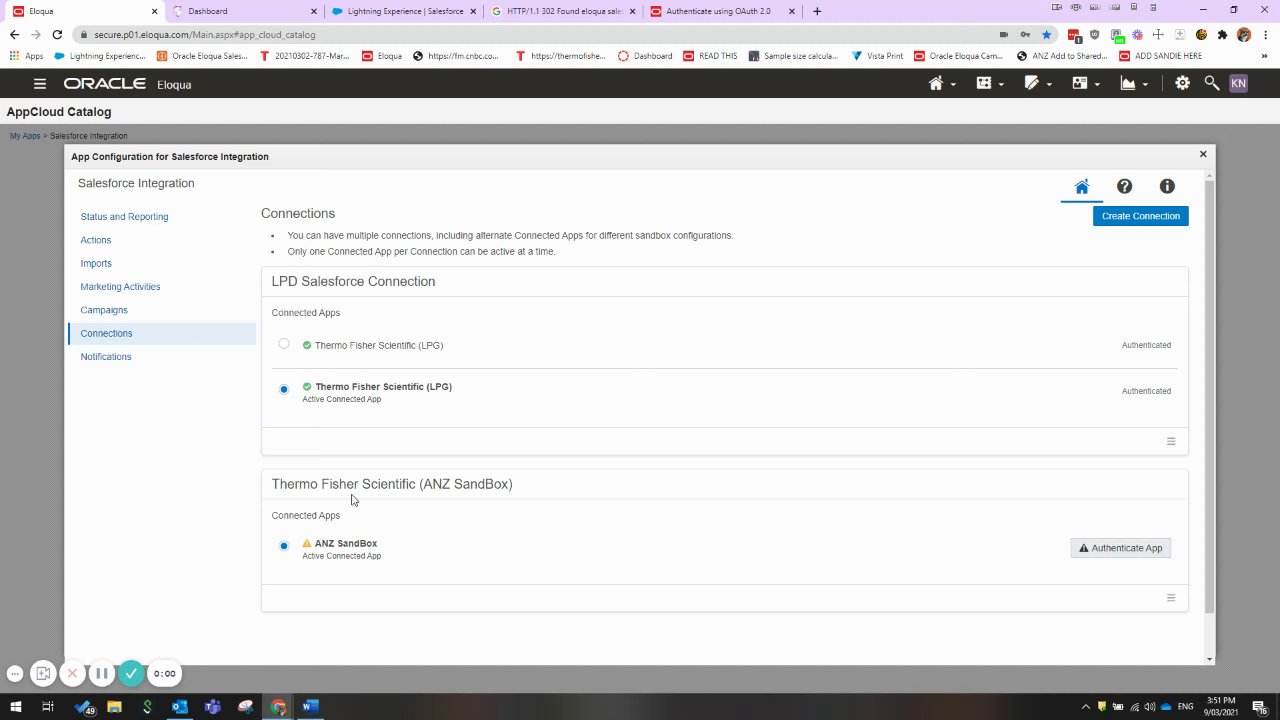Expand the Analytics menu dropdown arrow
The width and height of the screenshot is (1280, 720).
[x=1145, y=85]
